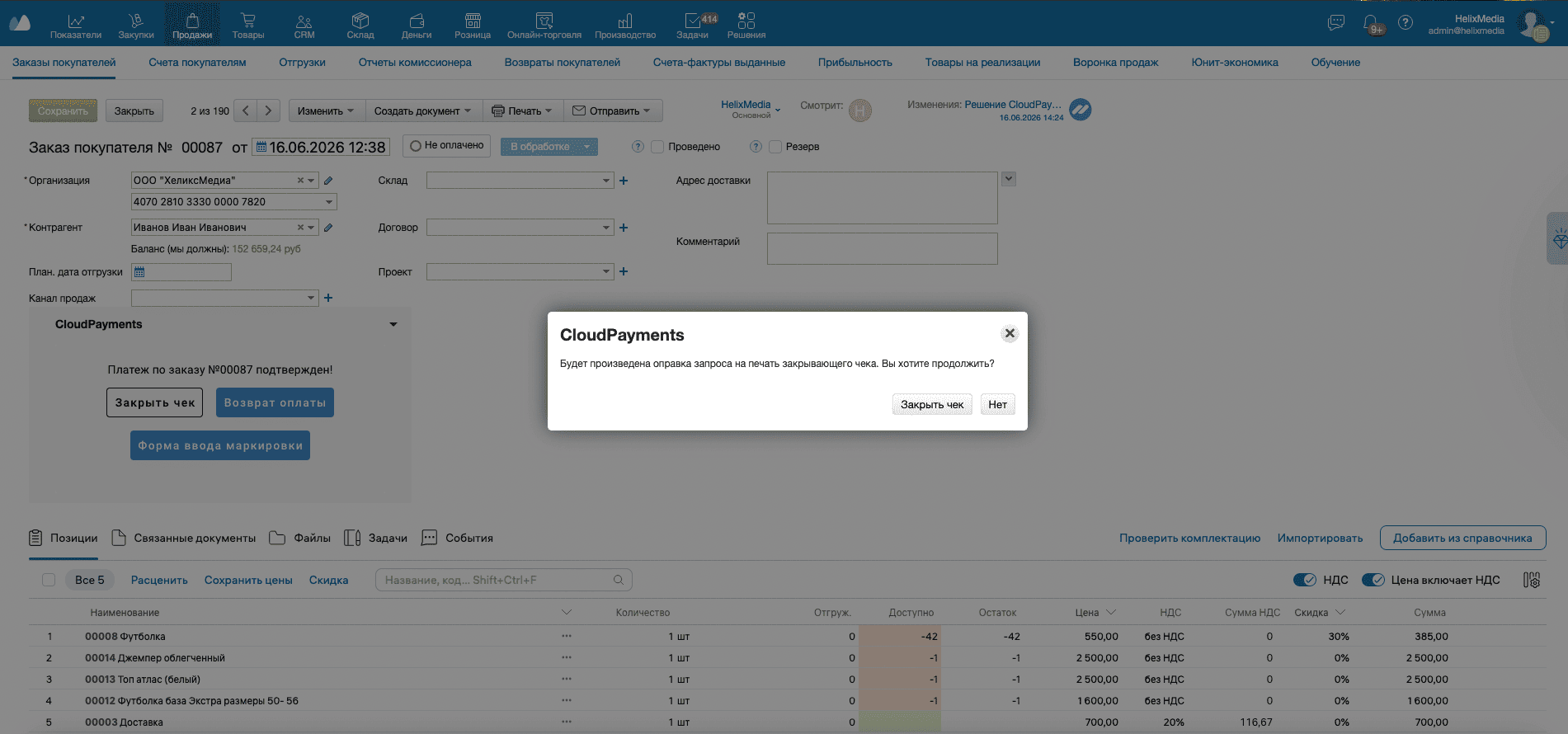The height and width of the screenshot is (734, 1568).
Task: Add a new sales channel with plus icon
Action: point(328,298)
